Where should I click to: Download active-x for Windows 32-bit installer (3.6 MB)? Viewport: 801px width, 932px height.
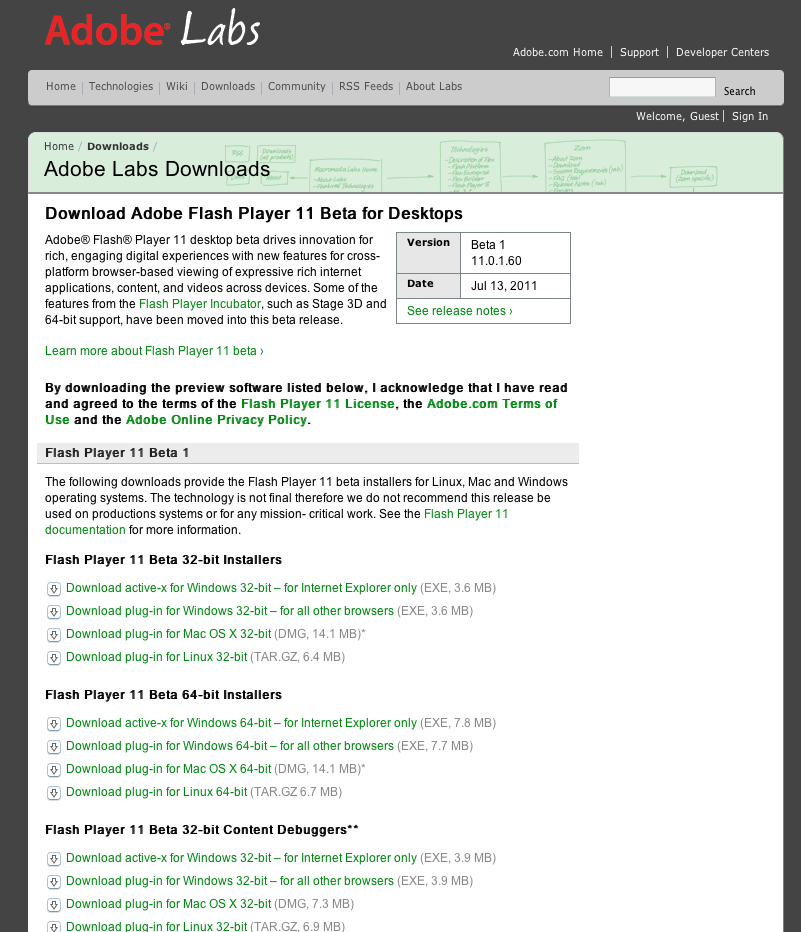[241, 588]
